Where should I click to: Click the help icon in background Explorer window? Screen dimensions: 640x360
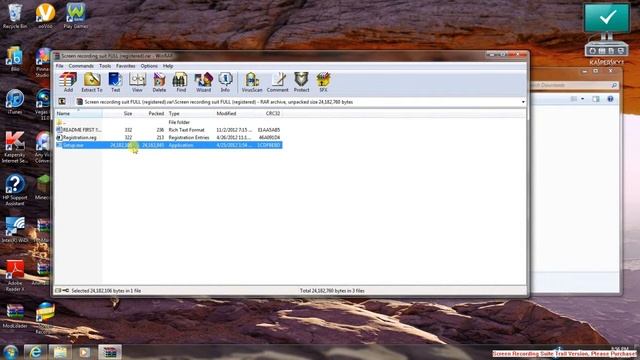click(610, 99)
